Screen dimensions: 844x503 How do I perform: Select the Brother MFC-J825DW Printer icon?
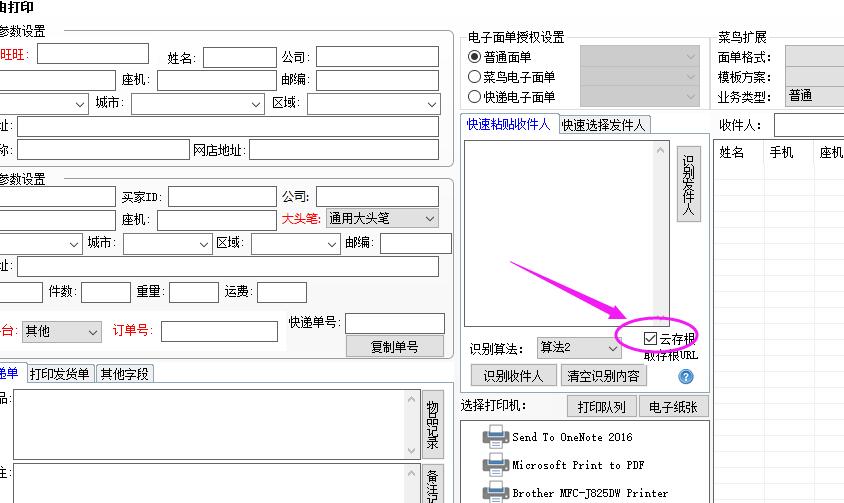496,492
